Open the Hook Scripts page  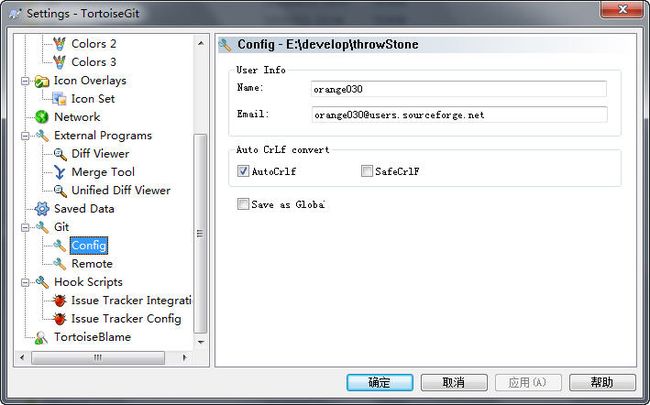88,282
